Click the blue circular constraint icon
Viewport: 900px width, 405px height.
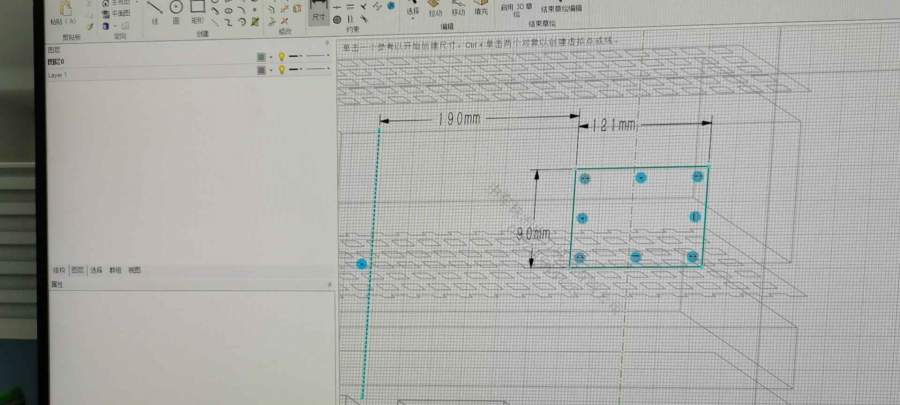tap(391, 6)
